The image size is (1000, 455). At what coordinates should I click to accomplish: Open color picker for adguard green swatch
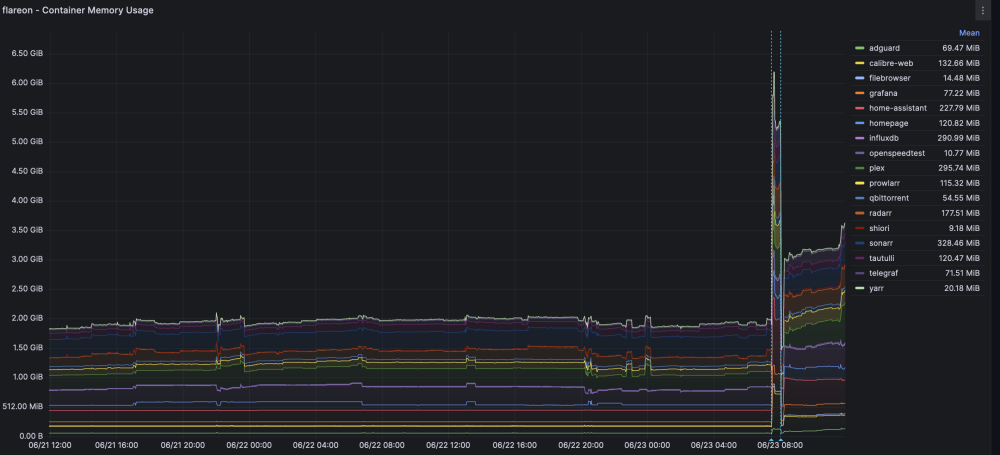[x=859, y=48]
